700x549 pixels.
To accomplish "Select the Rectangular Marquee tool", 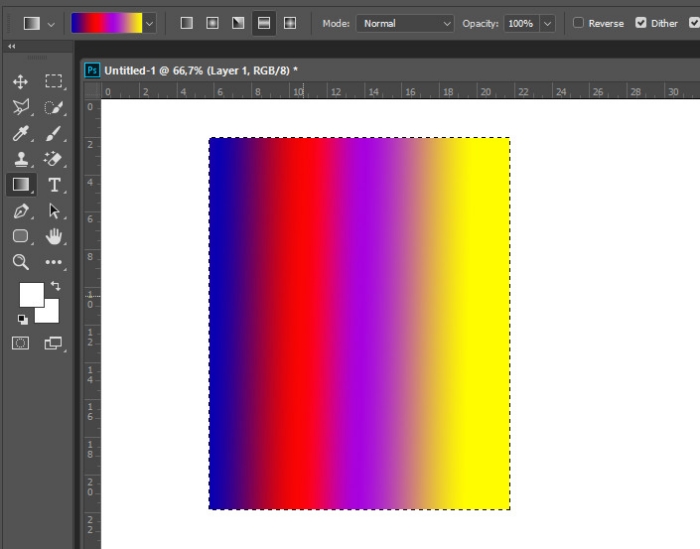I will tap(53, 82).
